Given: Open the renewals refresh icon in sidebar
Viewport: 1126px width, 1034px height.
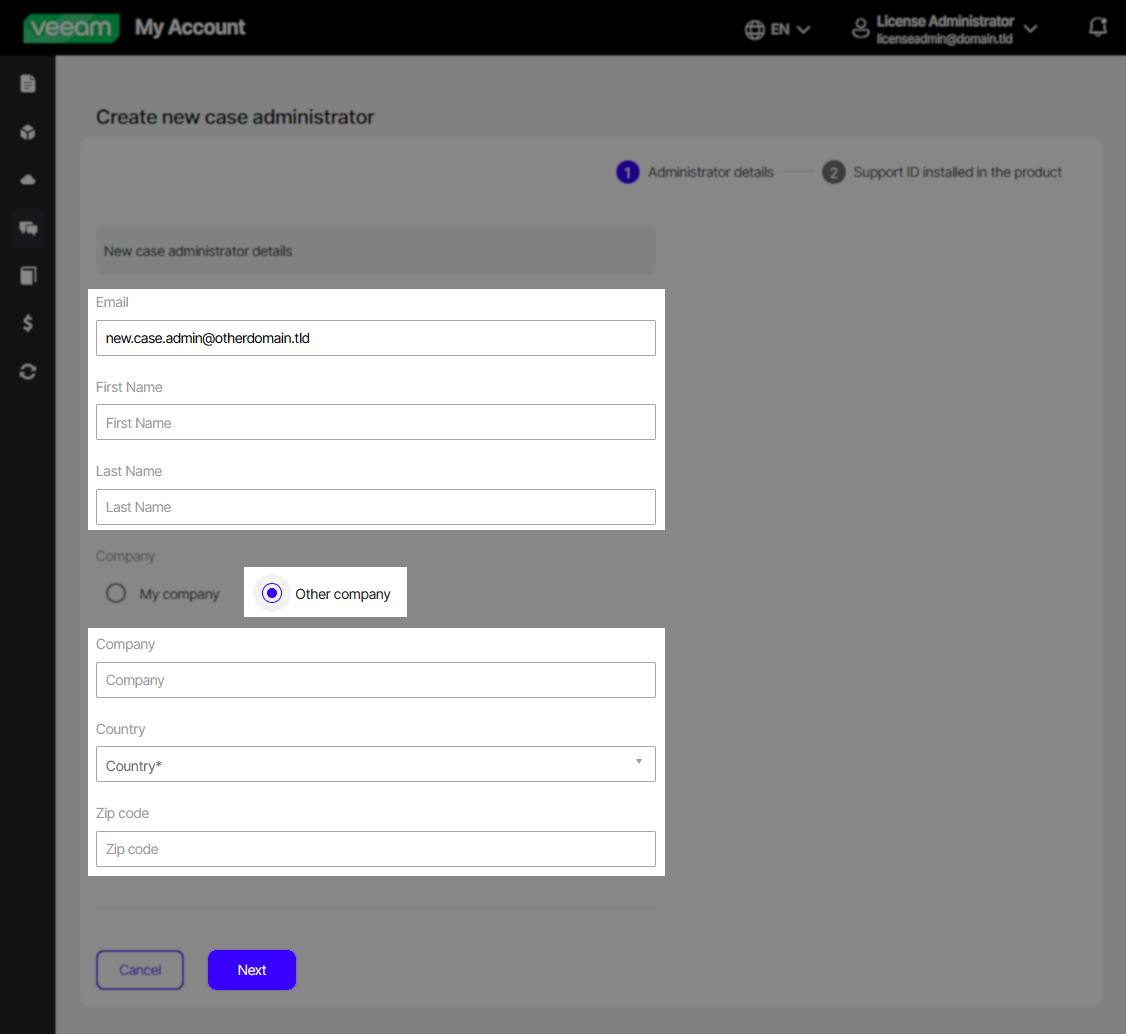Looking at the screenshot, I should click(x=27, y=371).
